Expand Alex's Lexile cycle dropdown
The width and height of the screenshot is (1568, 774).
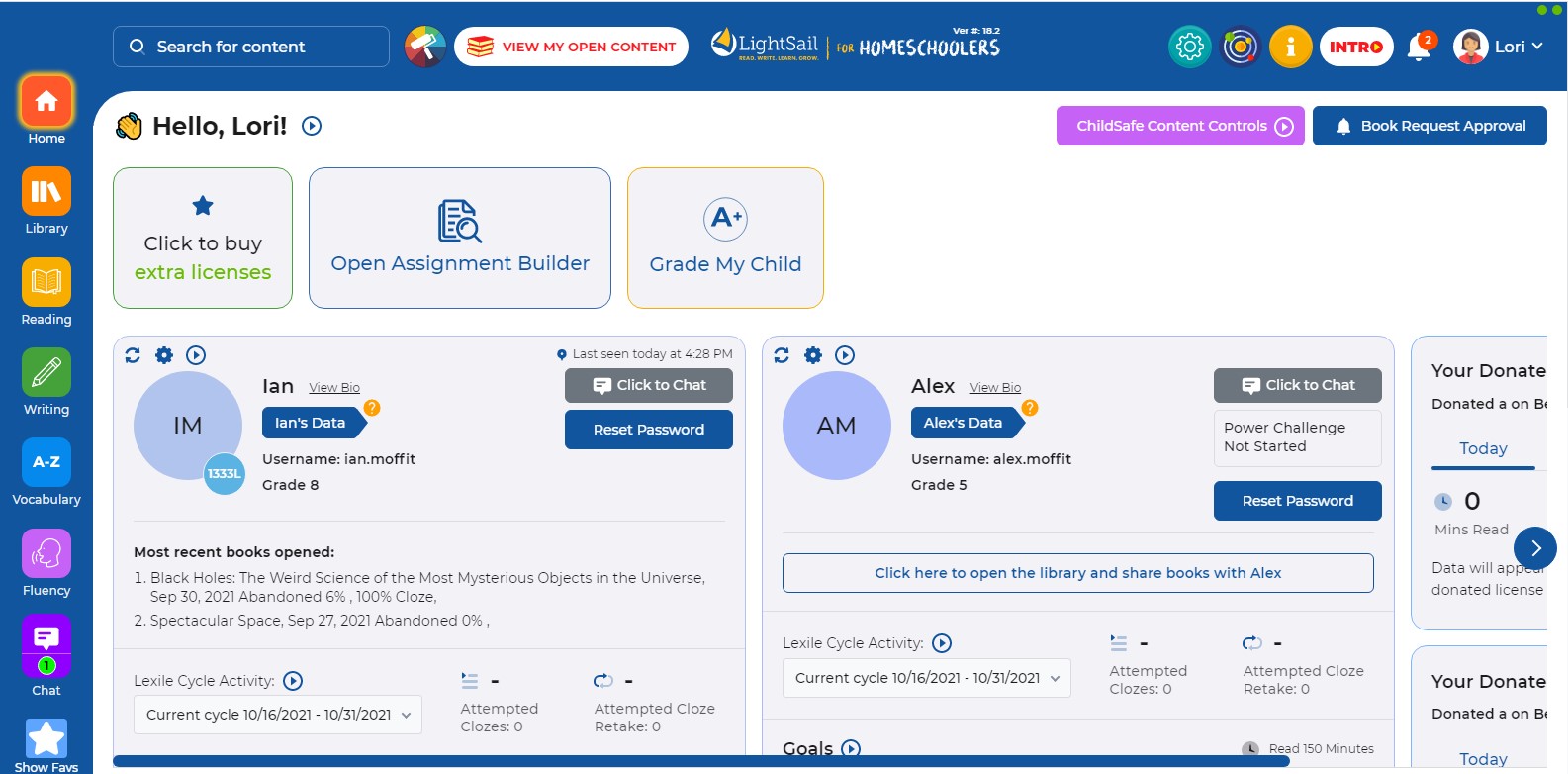point(927,678)
